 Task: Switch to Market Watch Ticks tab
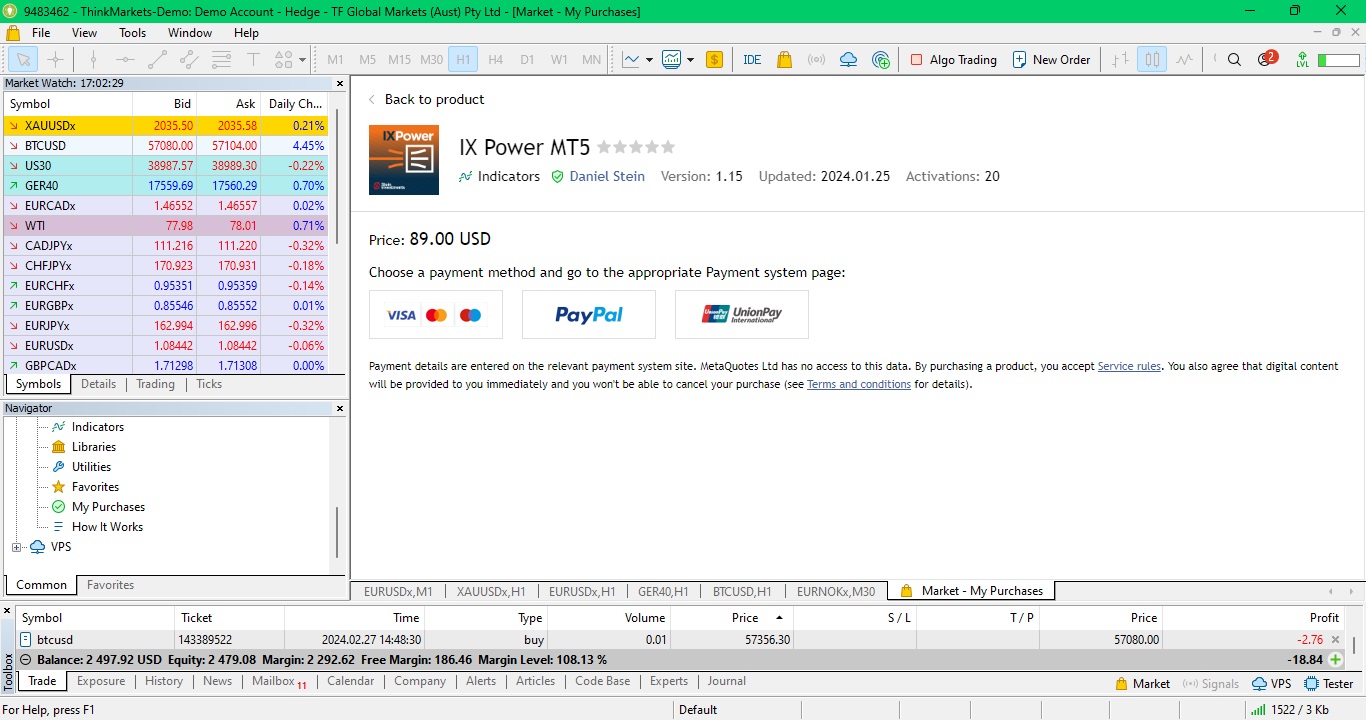click(x=209, y=384)
